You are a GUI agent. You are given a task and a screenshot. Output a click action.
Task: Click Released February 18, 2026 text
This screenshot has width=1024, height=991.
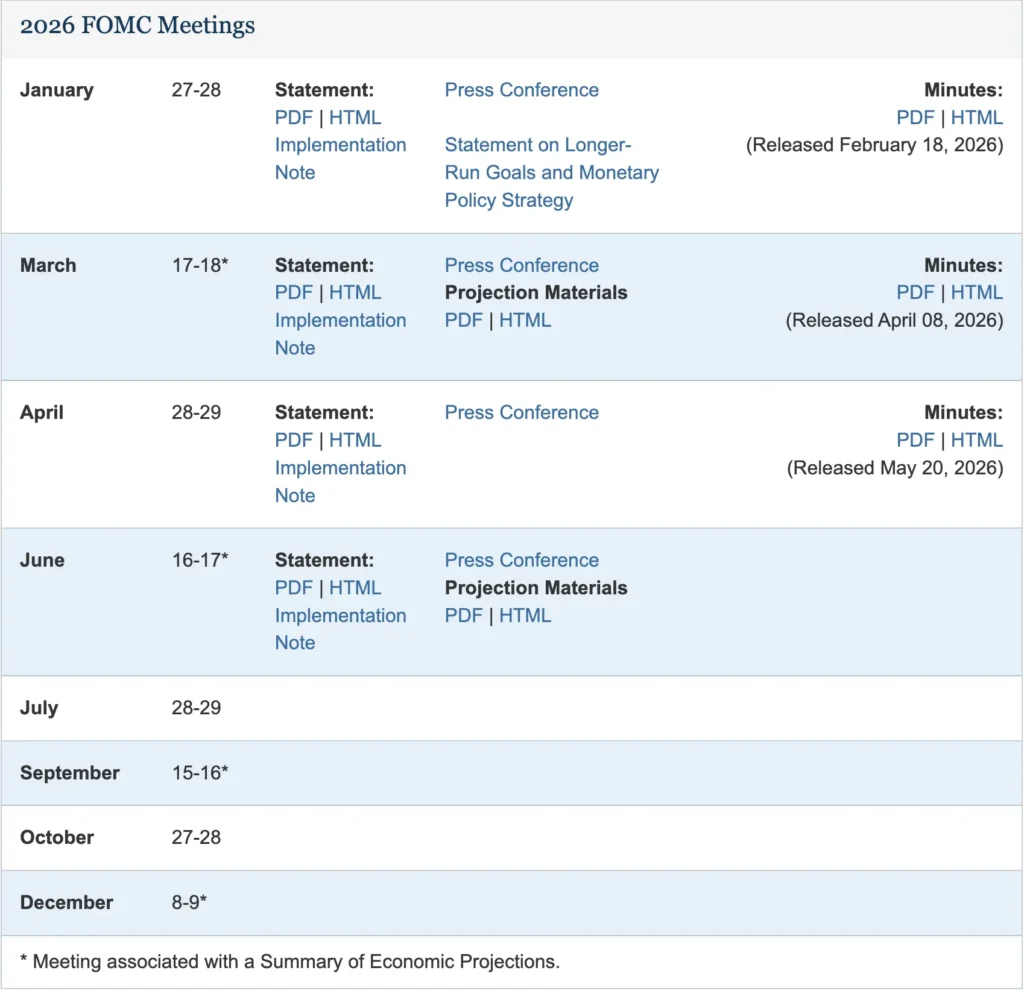874,145
